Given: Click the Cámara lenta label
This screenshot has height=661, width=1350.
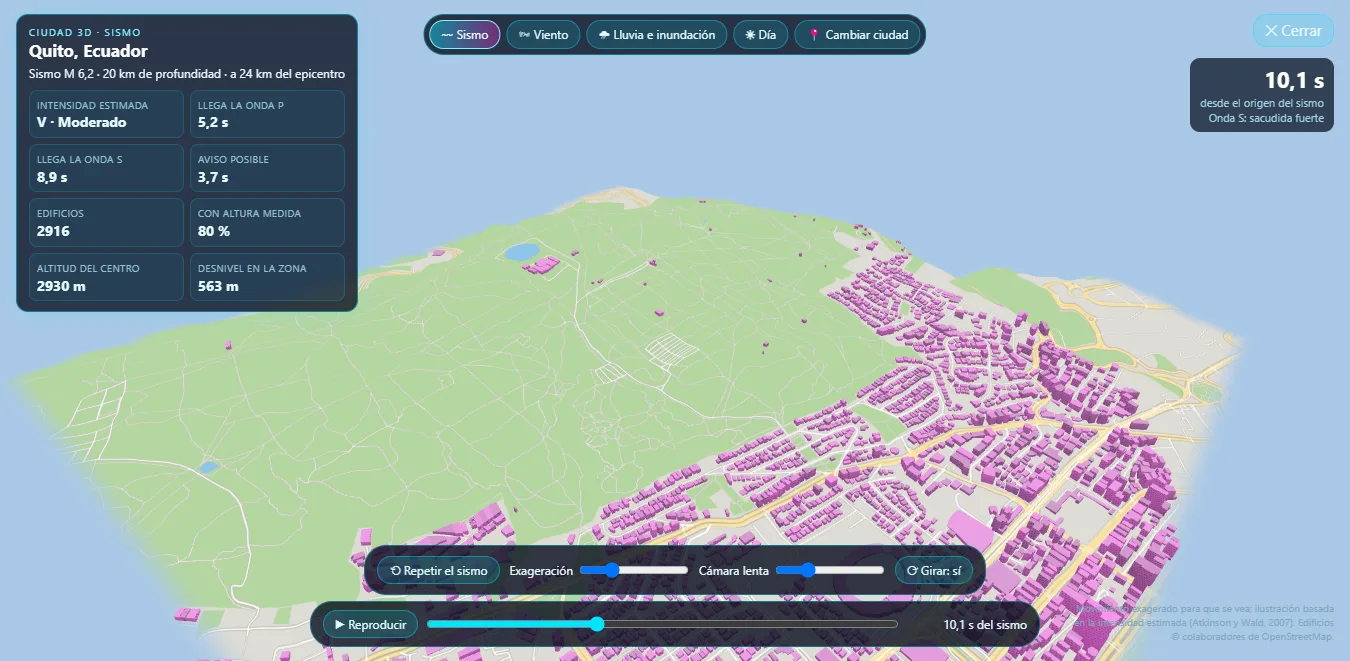Looking at the screenshot, I should [x=734, y=570].
